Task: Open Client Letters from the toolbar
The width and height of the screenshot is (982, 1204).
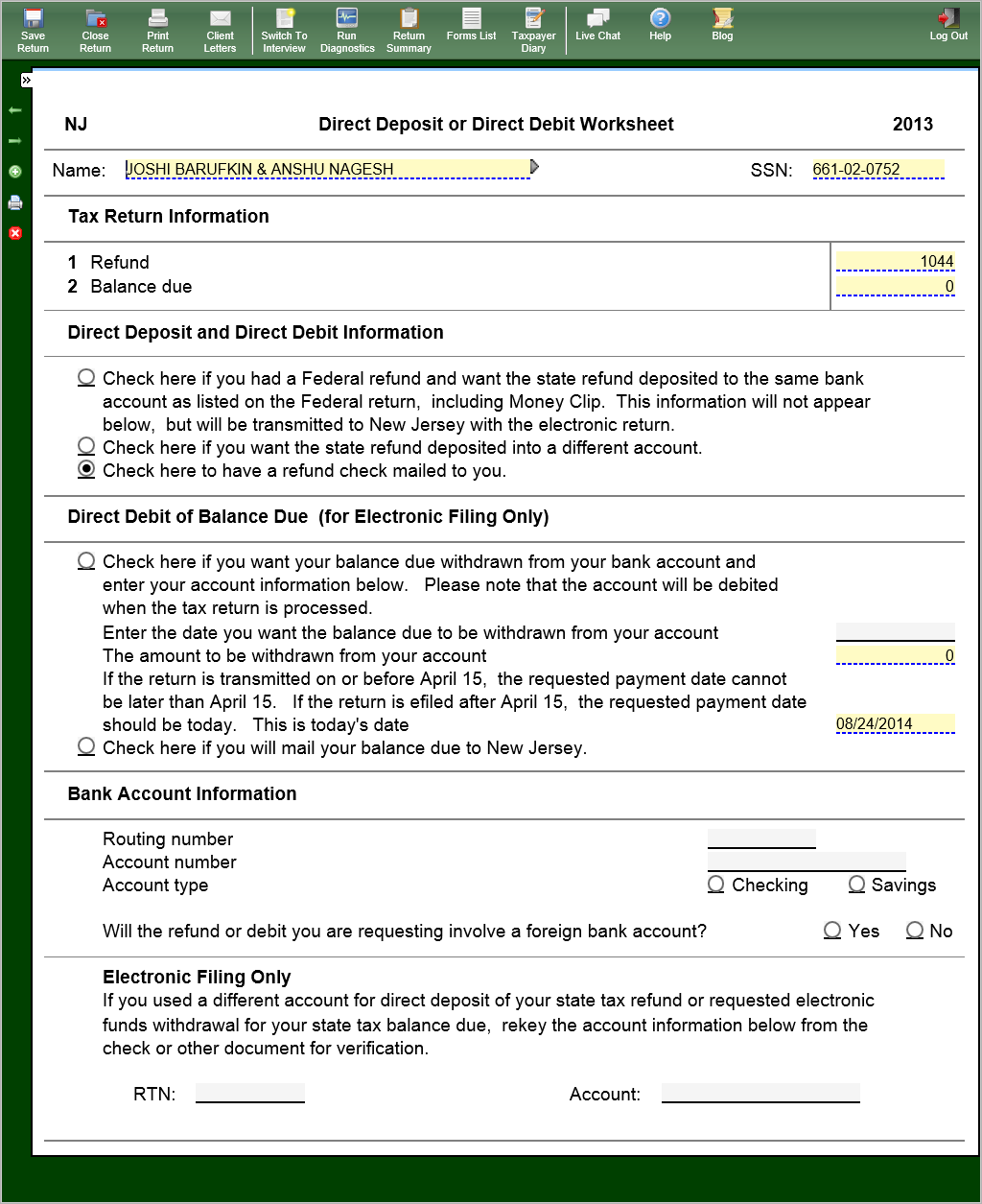Action: coord(220,30)
